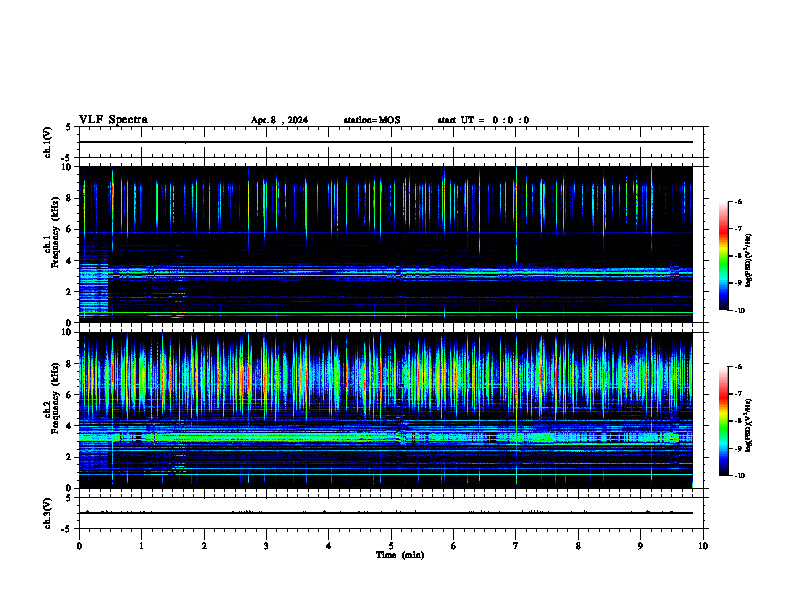
Task: Click time axis tick label "4"
Action: click(328, 546)
